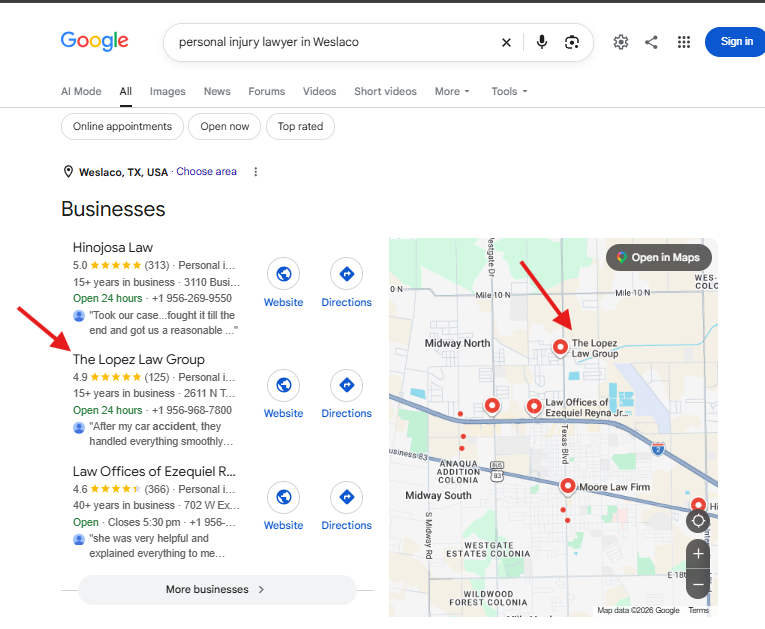The width and height of the screenshot is (765, 629).
Task: Zoom out on the map
Action: (698, 584)
